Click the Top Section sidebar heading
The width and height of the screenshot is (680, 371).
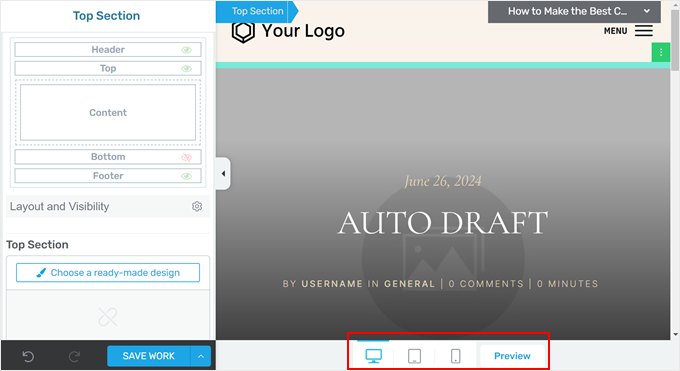point(106,16)
